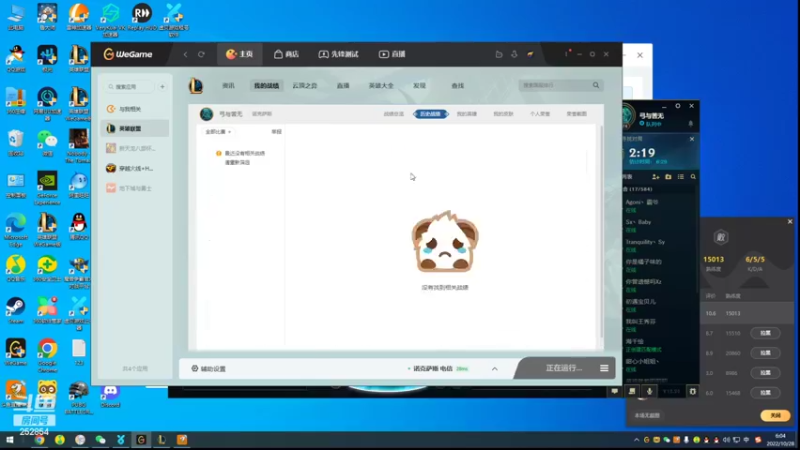Click the League of Legends logo icon
Screen dimensions: 800x450
(x=196, y=86)
